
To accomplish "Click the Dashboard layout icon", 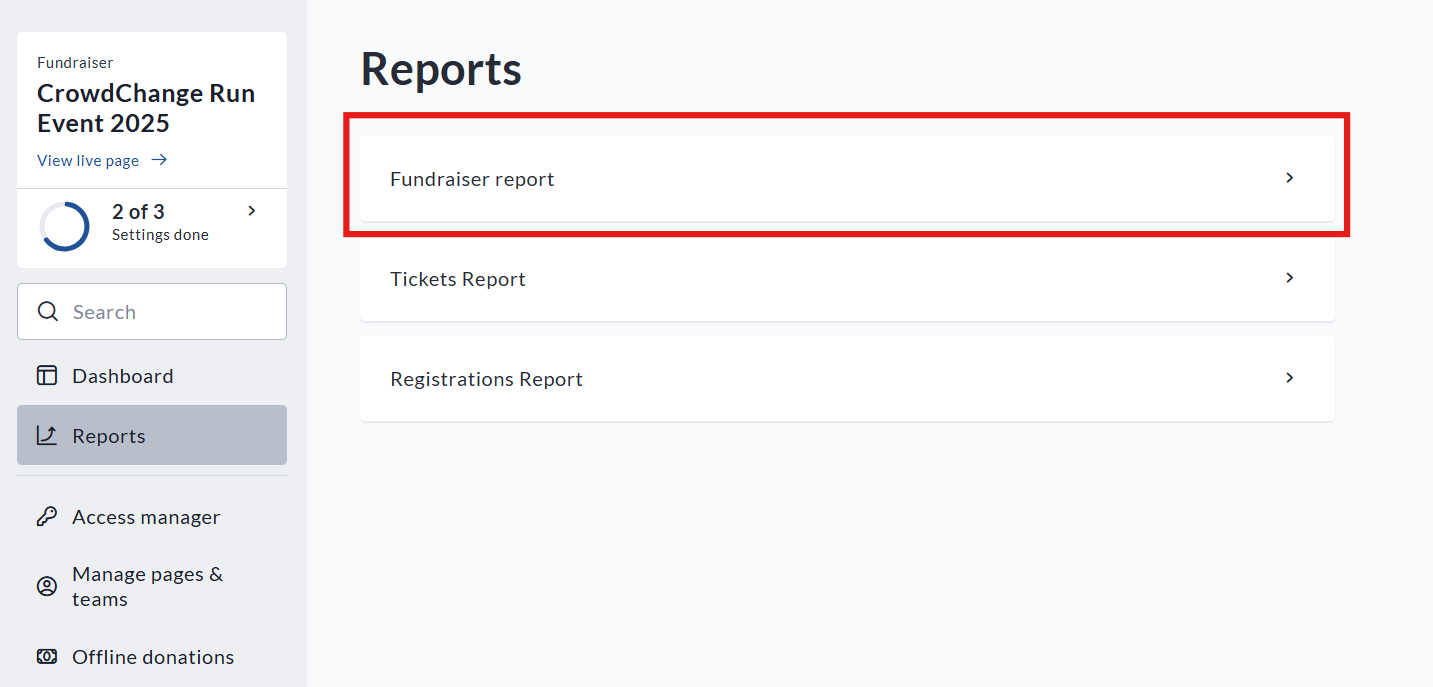I will click(x=47, y=376).
